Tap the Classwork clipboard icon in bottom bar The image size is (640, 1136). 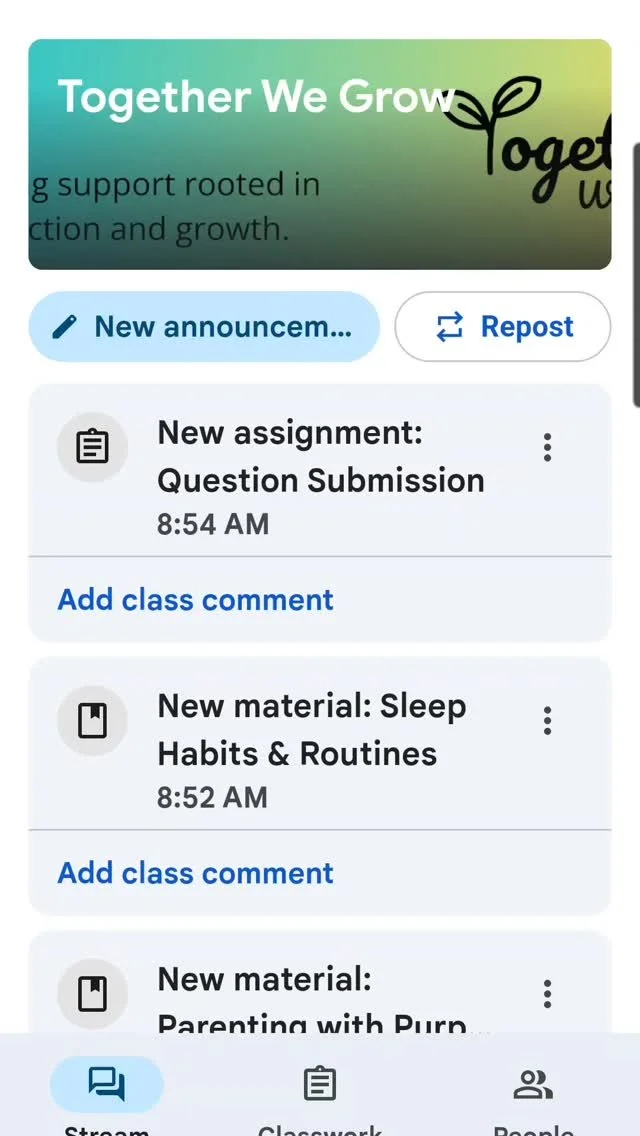click(x=320, y=1084)
